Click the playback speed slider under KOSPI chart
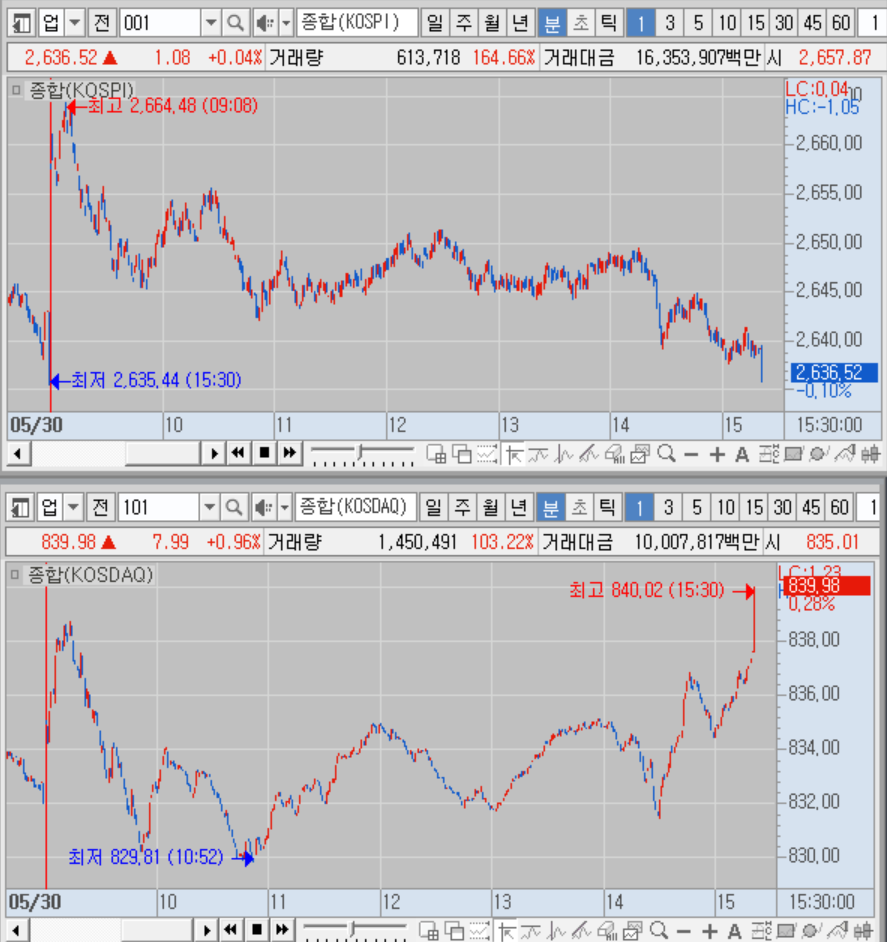This screenshot has height=942, width=887. pos(362,454)
